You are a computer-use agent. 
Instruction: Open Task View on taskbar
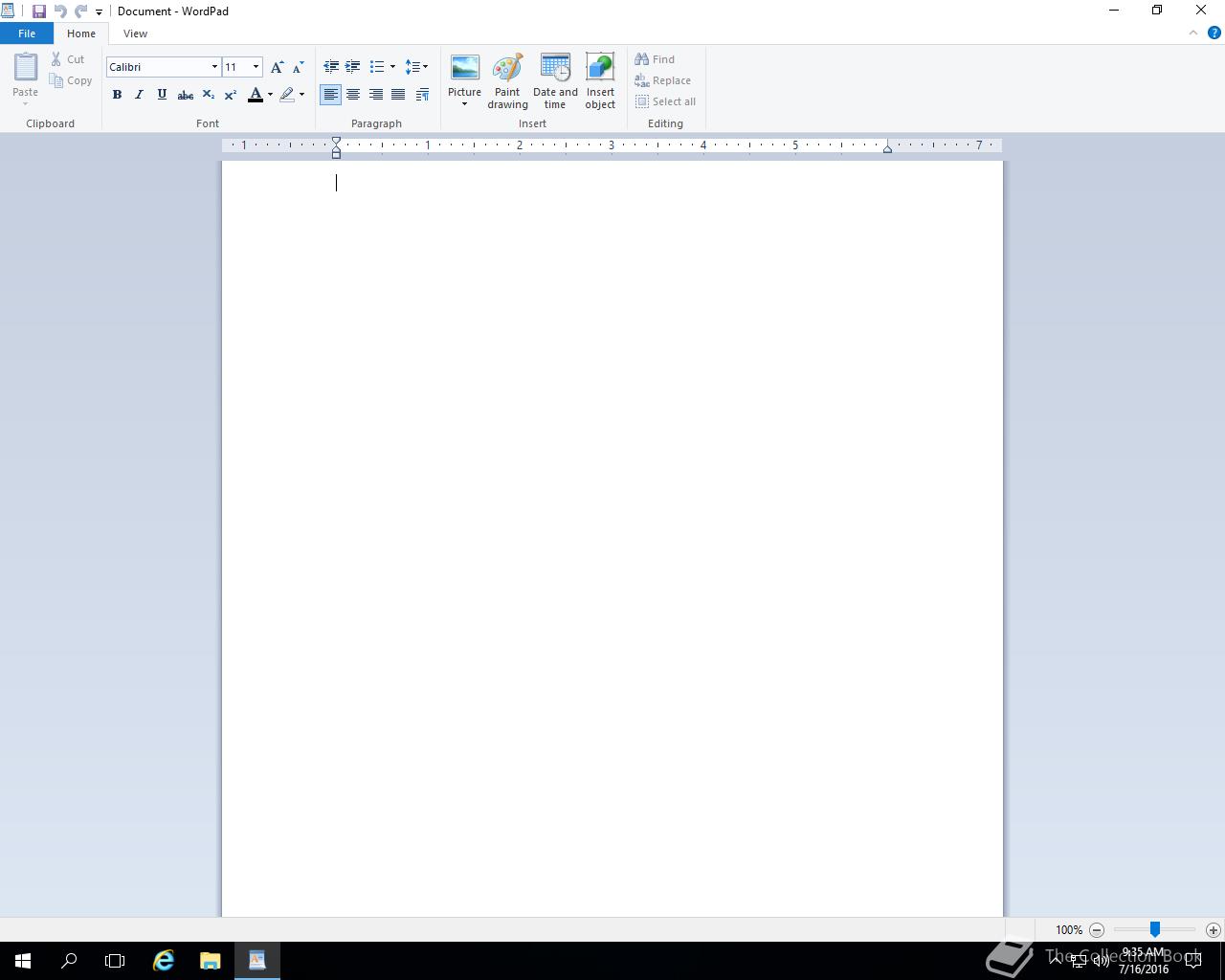pos(115,961)
